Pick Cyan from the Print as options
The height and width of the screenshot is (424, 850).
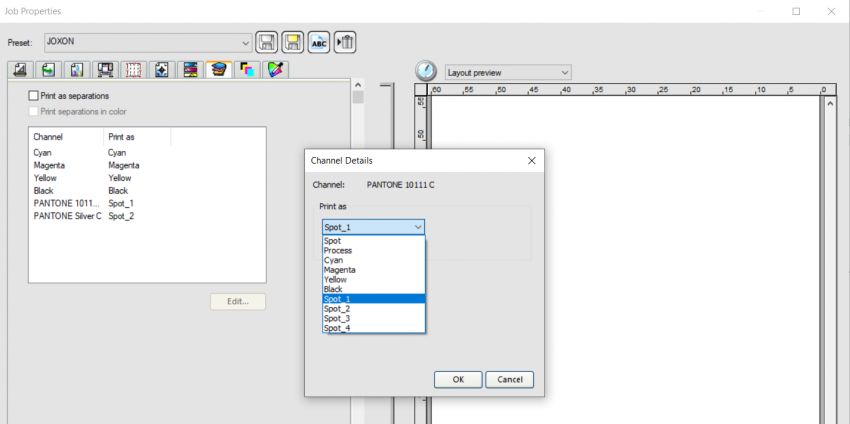pos(334,260)
